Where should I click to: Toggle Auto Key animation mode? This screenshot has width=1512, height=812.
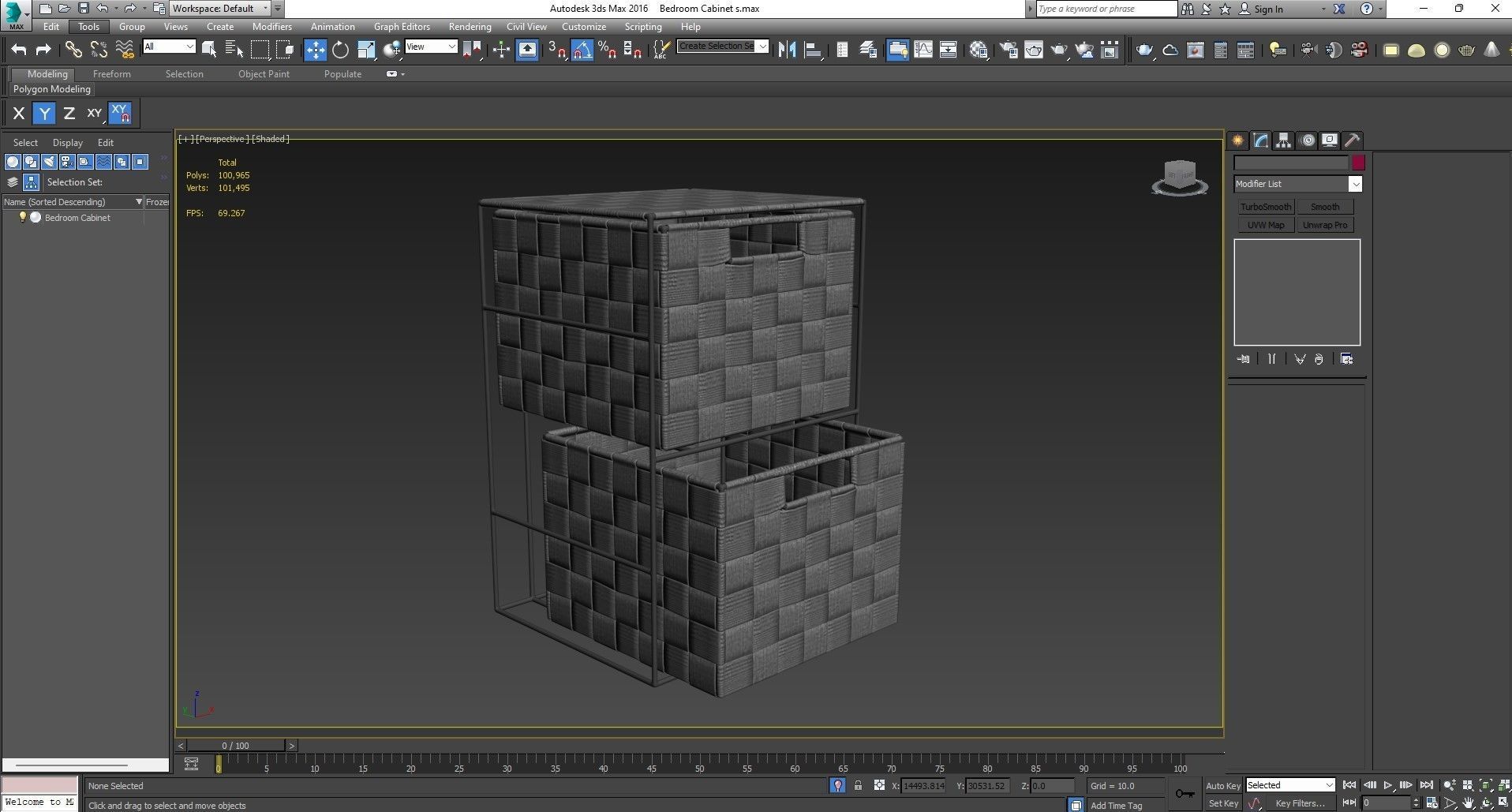(x=1223, y=785)
